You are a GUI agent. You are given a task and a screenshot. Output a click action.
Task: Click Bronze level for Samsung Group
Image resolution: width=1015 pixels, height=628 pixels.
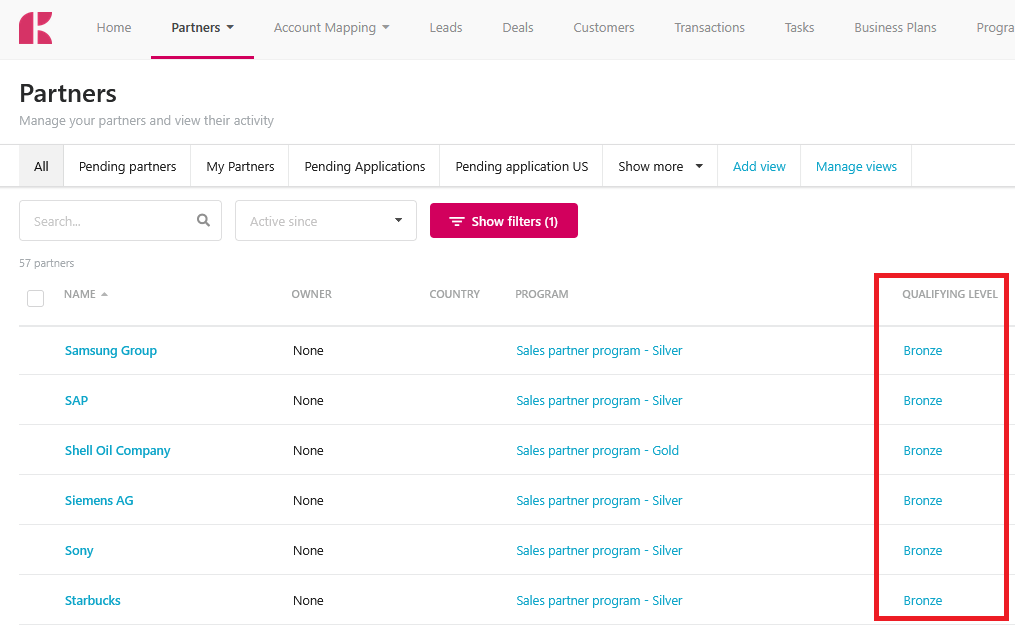point(922,350)
